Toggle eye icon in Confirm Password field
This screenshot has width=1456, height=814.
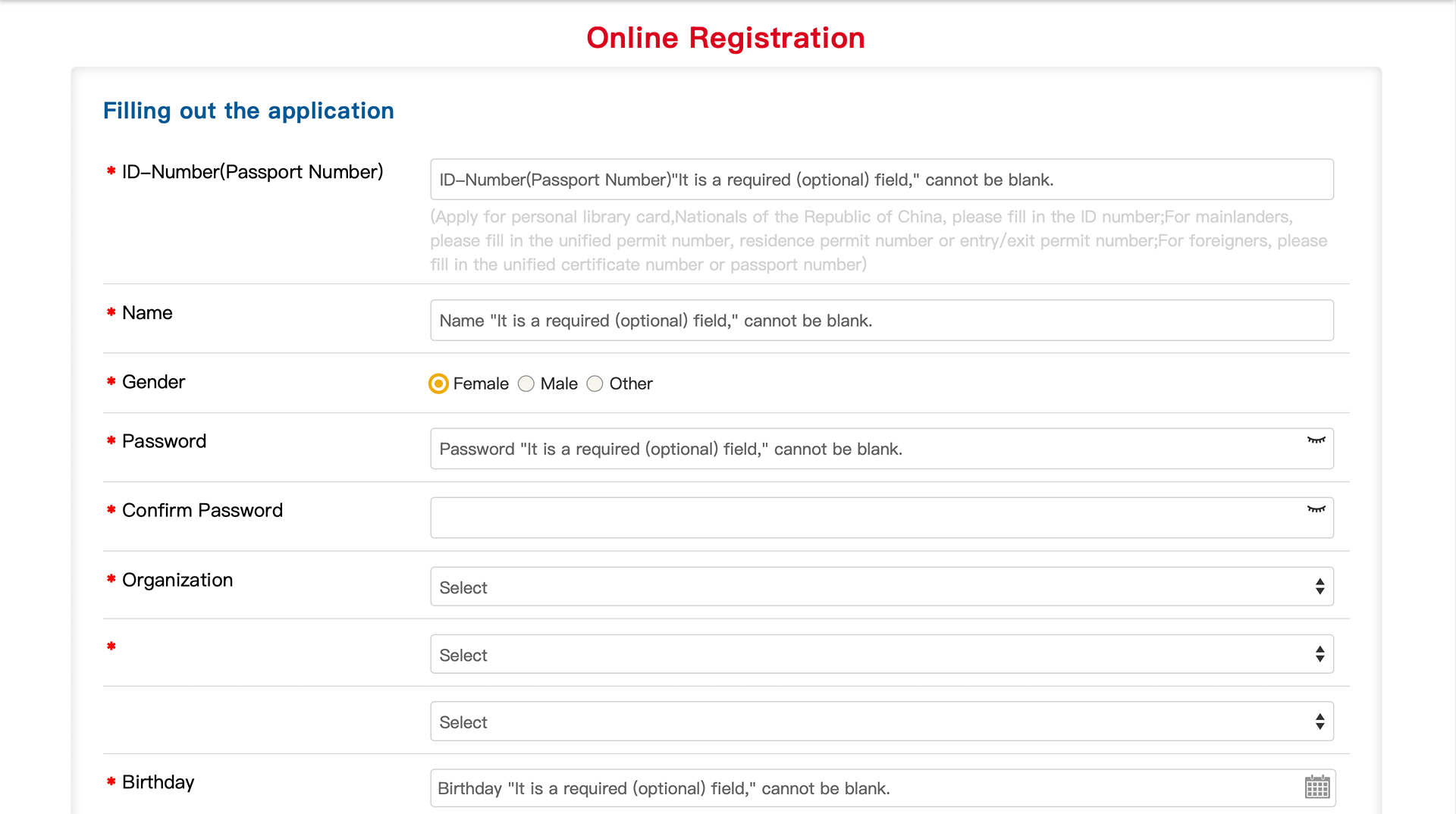click(1316, 509)
